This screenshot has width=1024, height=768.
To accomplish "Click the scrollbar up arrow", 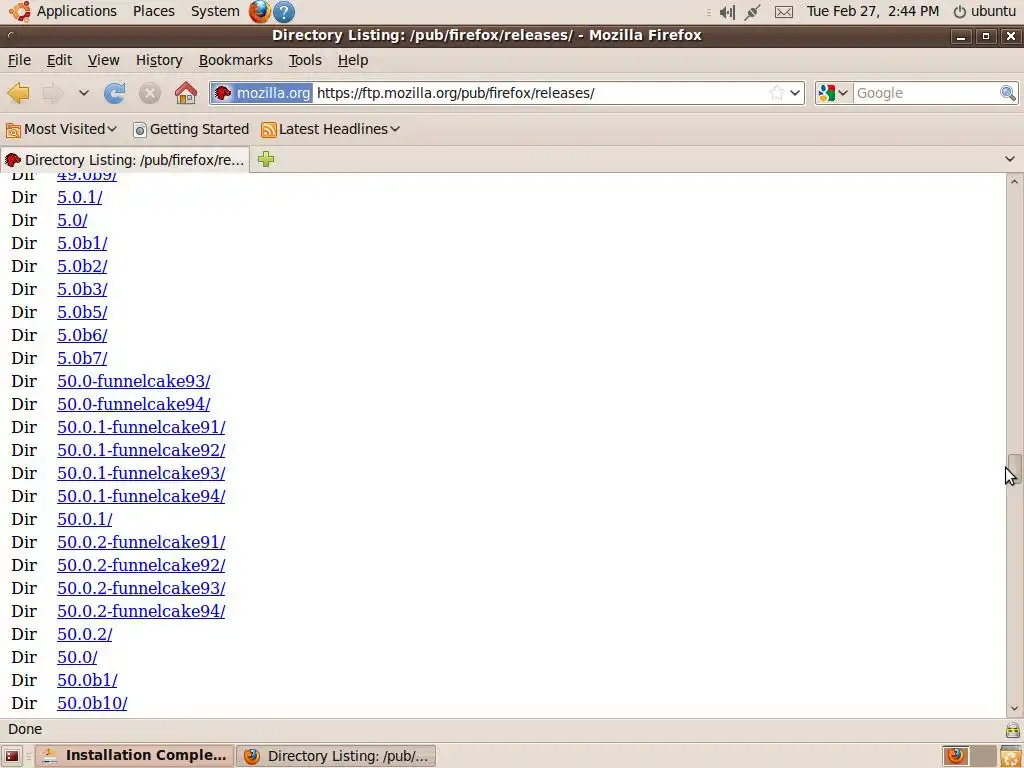I will point(1014,181).
